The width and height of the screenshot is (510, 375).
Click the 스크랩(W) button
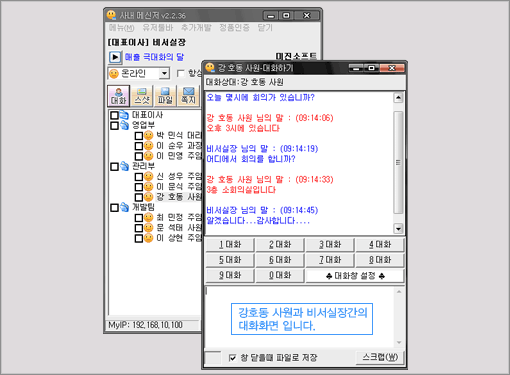(380, 357)
